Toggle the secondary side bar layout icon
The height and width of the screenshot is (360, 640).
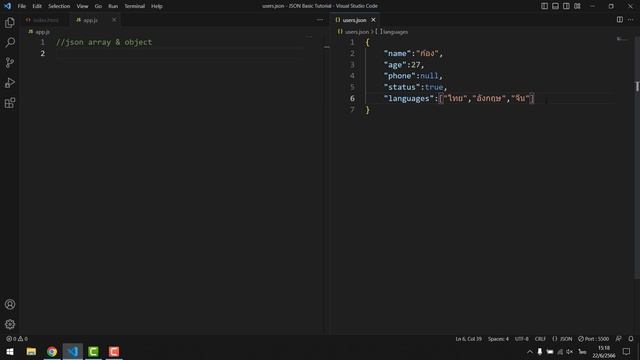566,6
